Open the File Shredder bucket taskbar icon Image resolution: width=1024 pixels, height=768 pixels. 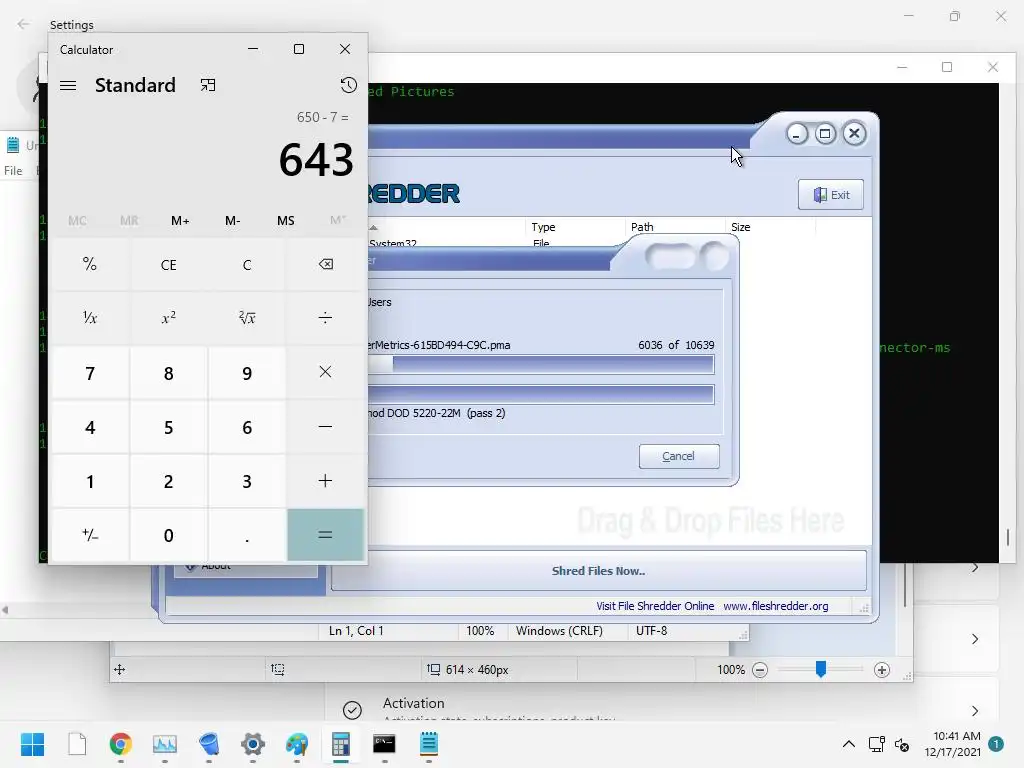tap(209, 744)
